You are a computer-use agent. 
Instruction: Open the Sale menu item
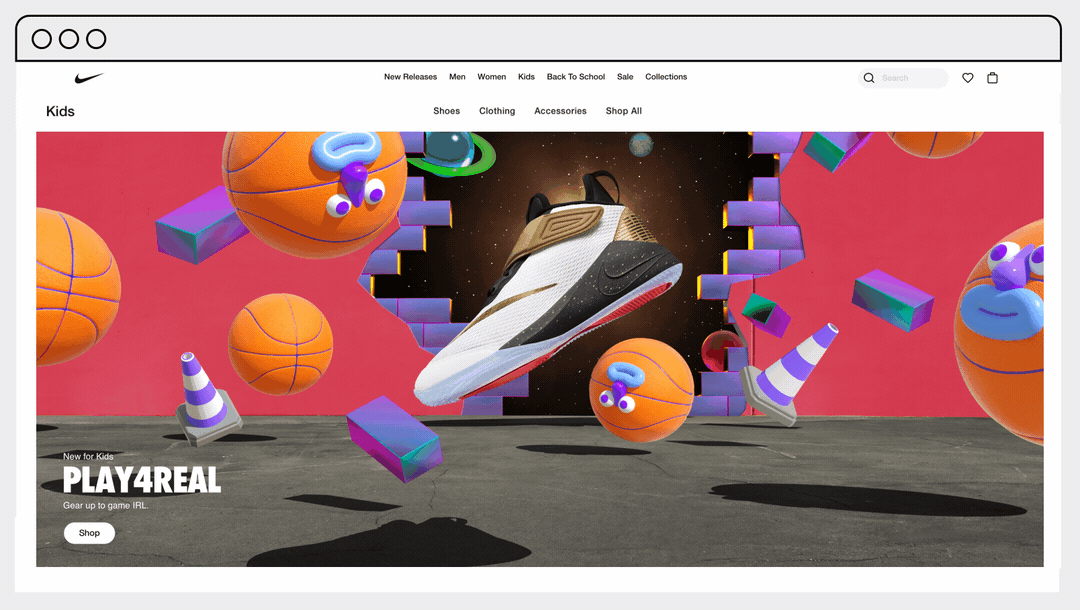[x=625, y=77]
